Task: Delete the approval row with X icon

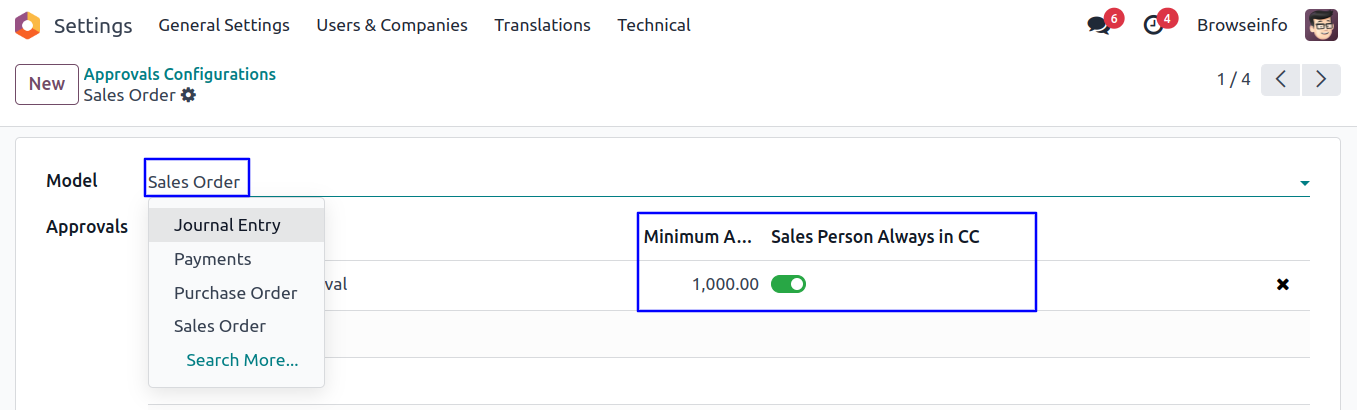Action: pyautogui.click(x=1282, y=284)
